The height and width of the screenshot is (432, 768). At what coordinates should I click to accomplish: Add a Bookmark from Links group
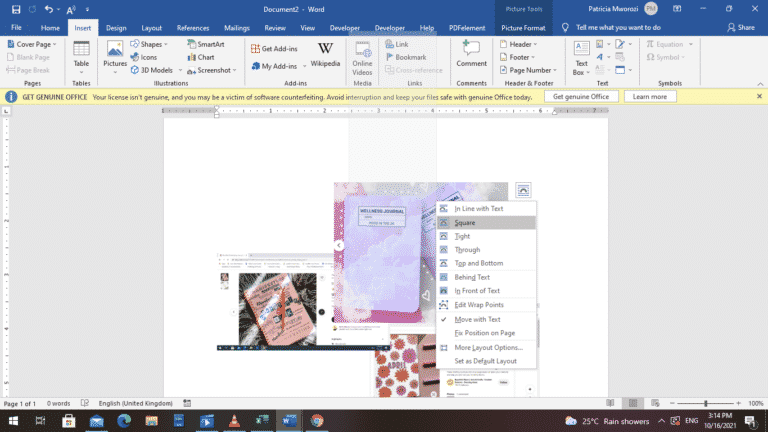pyautogui.click(x=406, y=57)
